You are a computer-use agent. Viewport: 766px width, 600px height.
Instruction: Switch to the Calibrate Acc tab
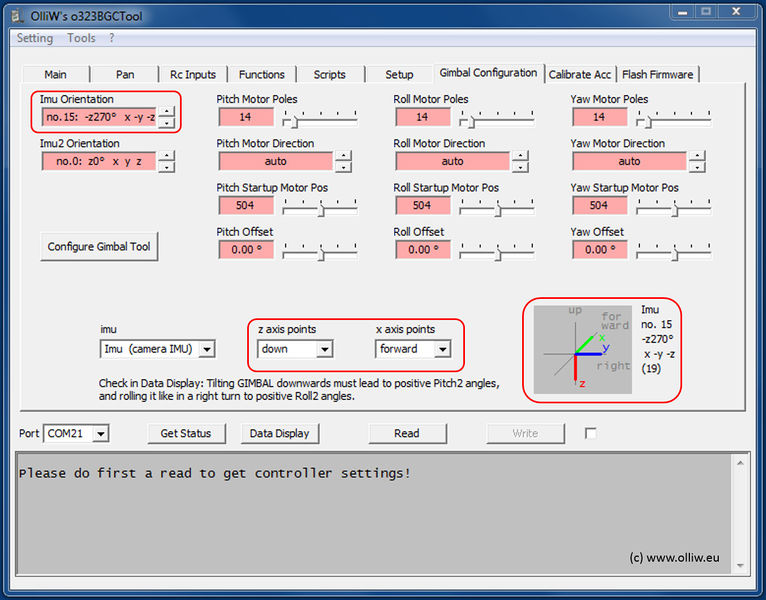click(x=580, y=74)
